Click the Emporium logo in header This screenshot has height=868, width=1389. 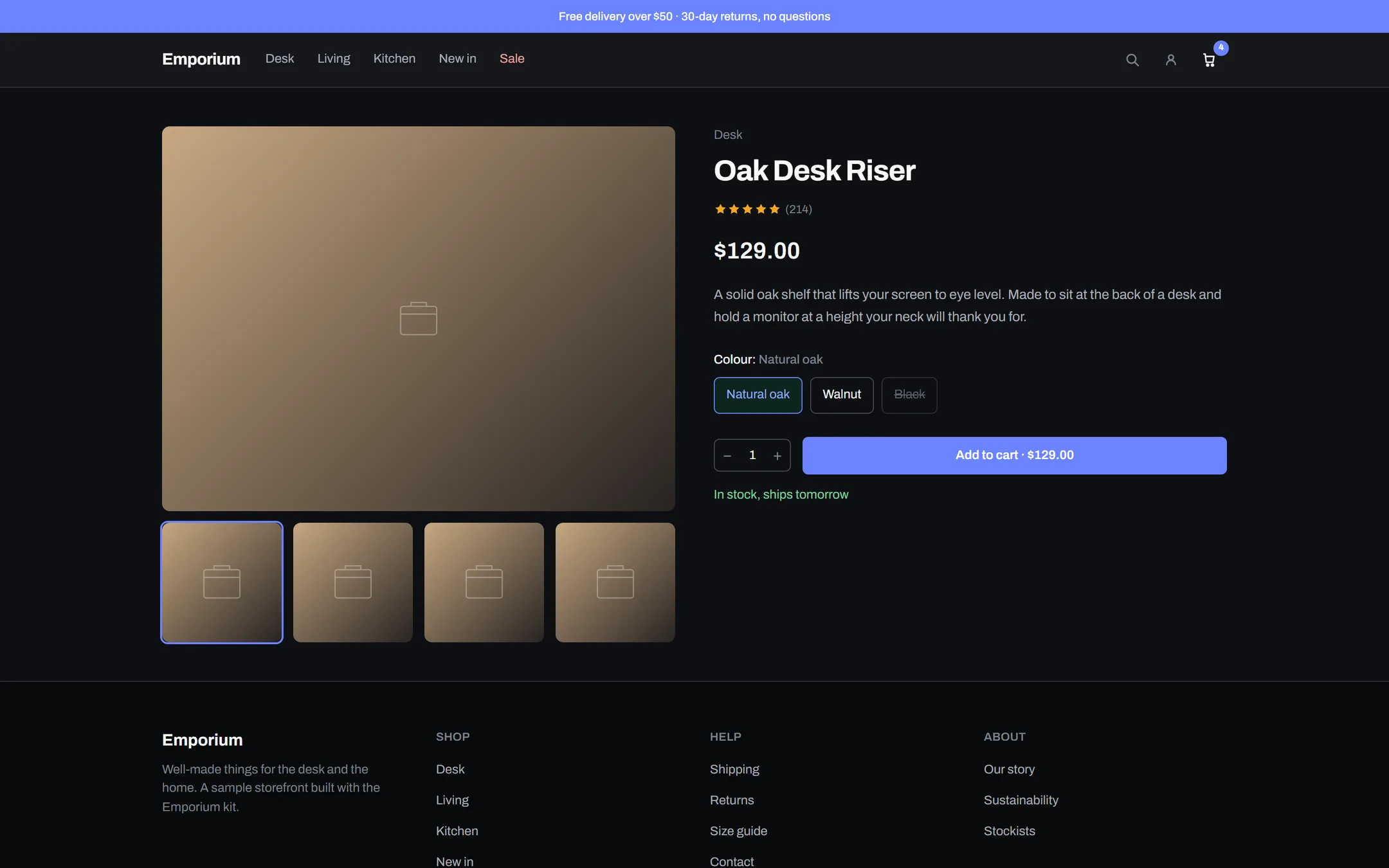[201, 59]
